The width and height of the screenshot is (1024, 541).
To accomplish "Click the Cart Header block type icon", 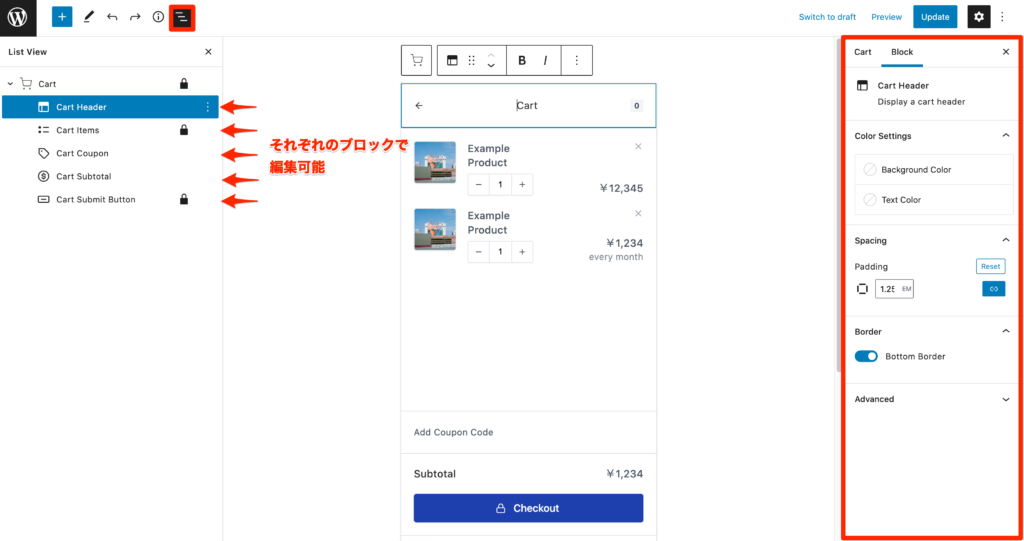I will click(x=452, y=60).
